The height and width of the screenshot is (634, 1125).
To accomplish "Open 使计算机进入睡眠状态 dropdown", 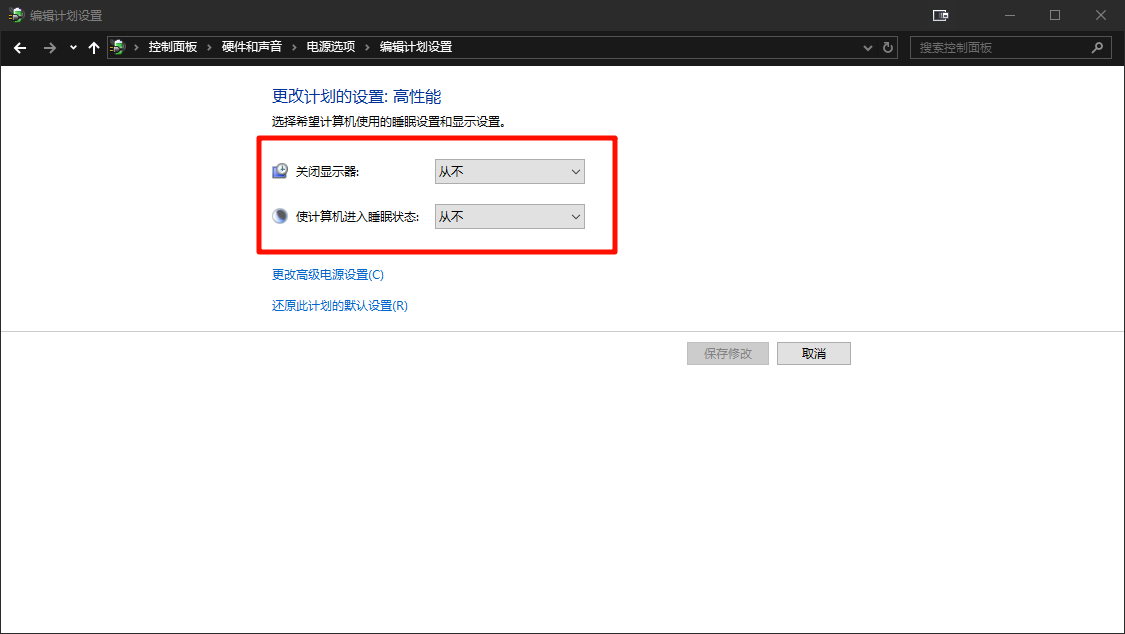I will coord(509,217).
